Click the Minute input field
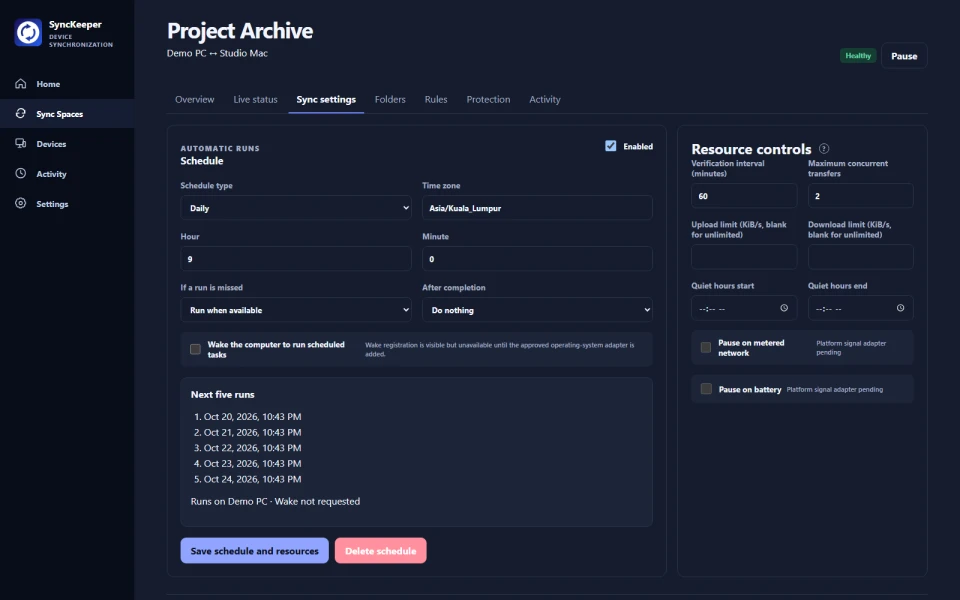This screenshot has height=600, width=960. 537,259
